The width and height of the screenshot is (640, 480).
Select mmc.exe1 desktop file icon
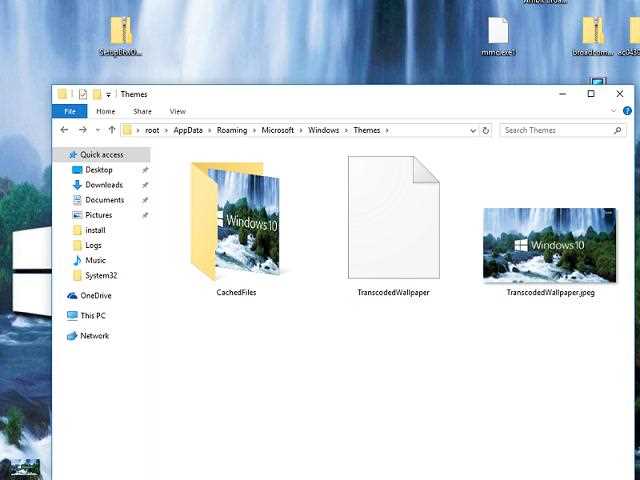point(498,30)
